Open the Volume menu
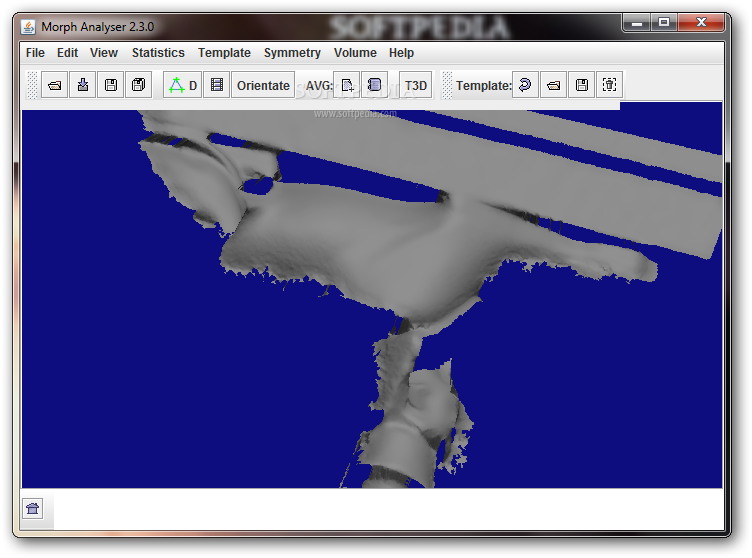Image resolution: width=752 pixels, height=558 pixels. [355, 53]
